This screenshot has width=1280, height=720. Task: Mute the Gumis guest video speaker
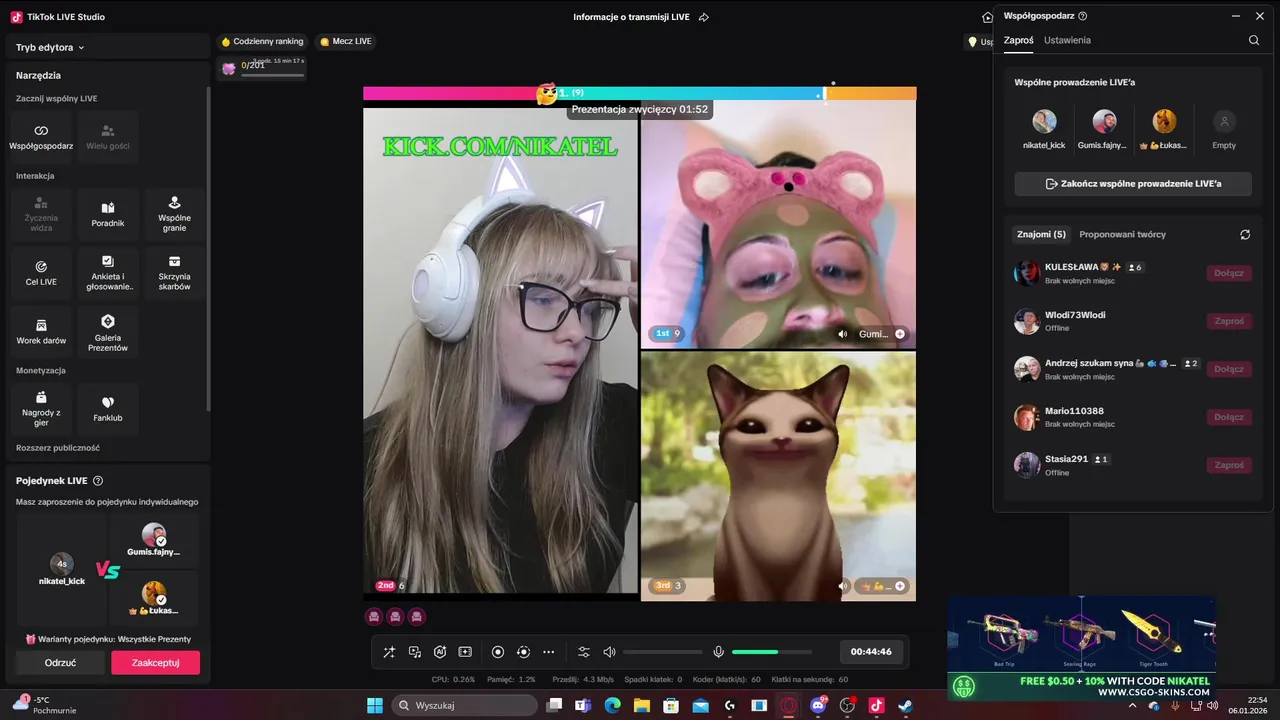coord(843,334)
